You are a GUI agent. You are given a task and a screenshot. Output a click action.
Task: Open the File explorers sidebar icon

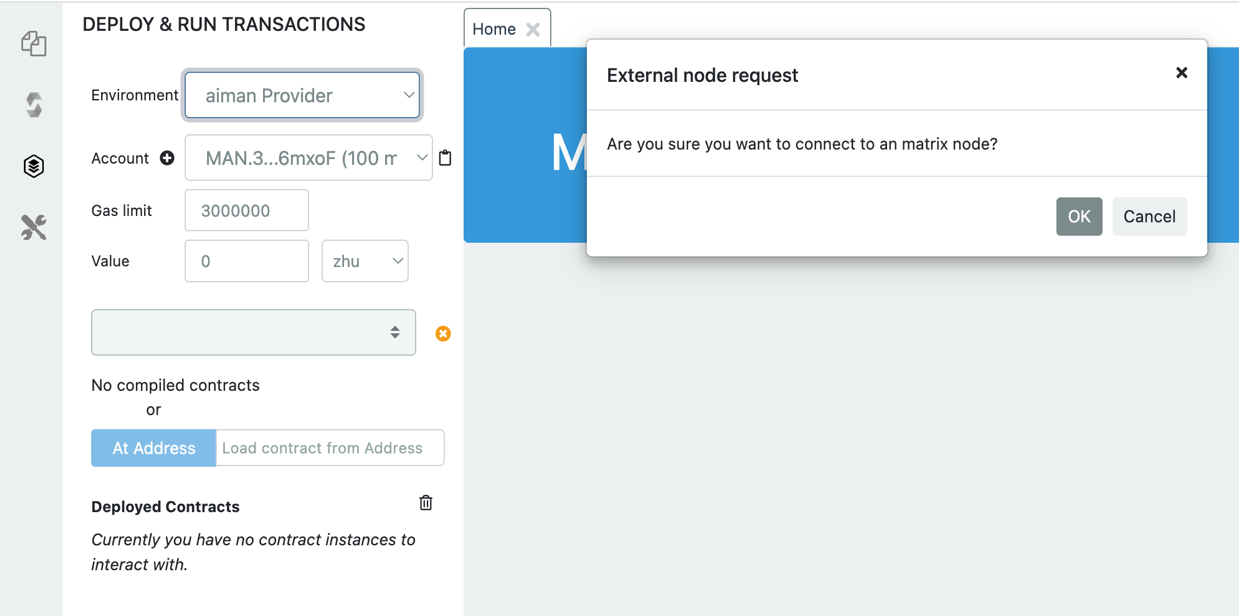(34, 43)
